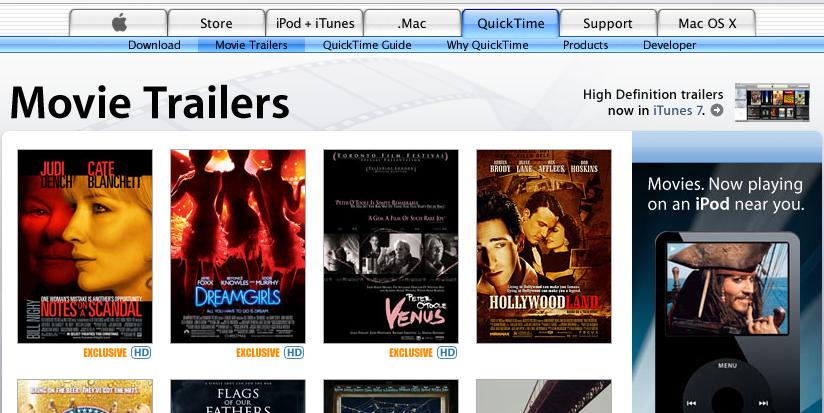Select Download in the QuickTime submenu
Image resolution: width=824 pixels, height=413 pixels.
[154, 45]
